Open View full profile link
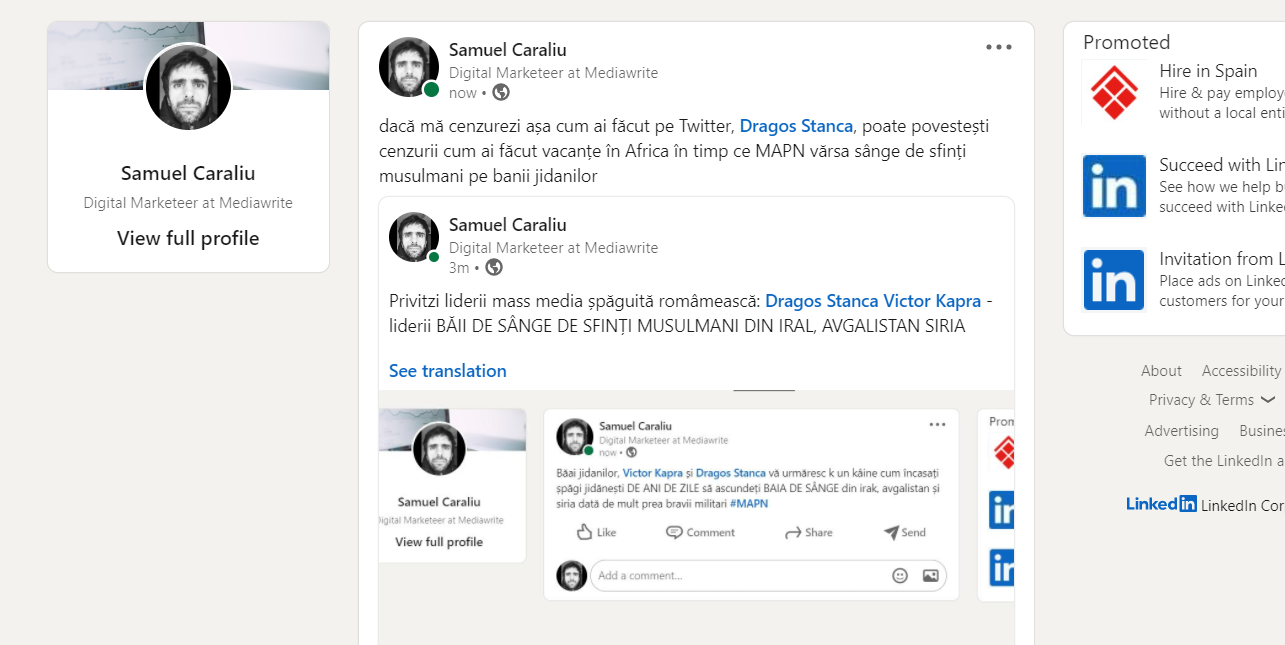Screen dimensions: 1285x645 coord(188,238)
